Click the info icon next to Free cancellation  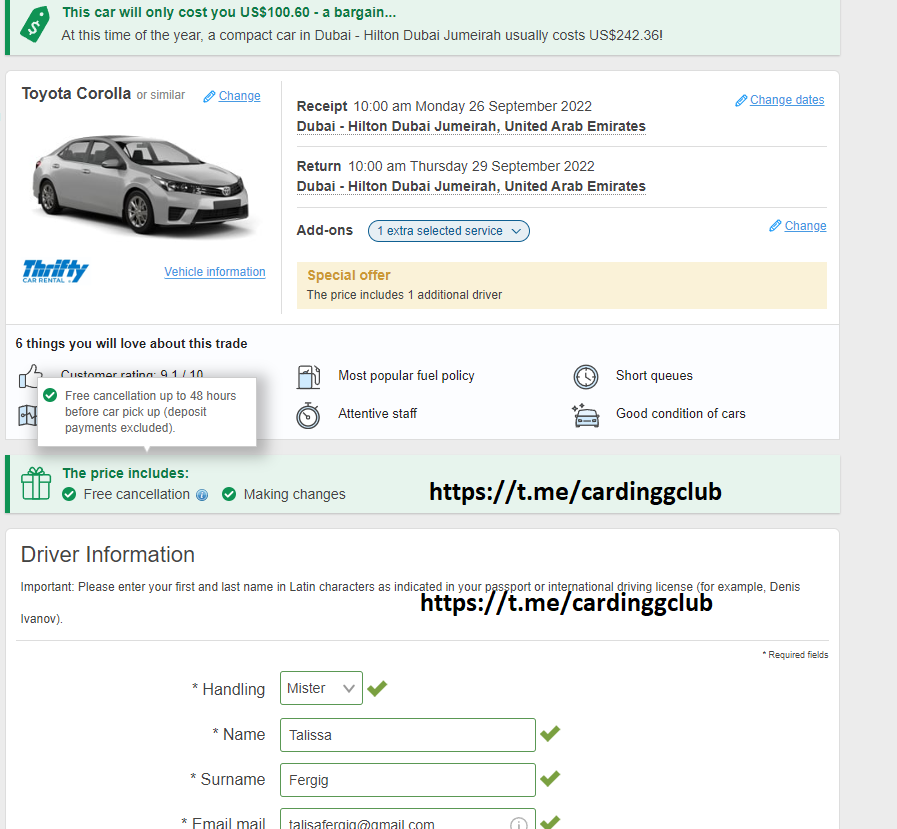click(202, 495)
